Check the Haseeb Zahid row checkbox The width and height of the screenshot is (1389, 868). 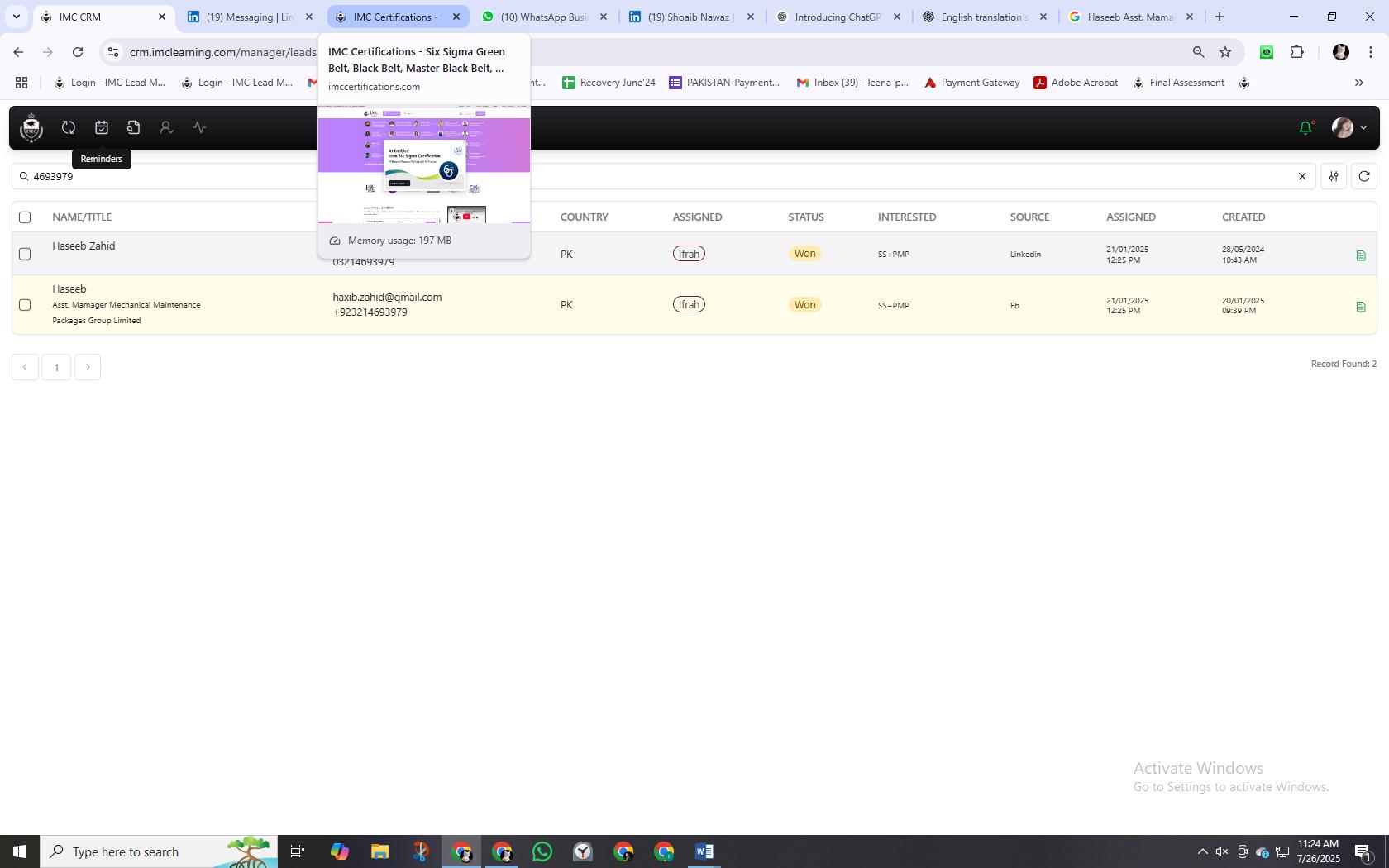[x=25, y=254]
